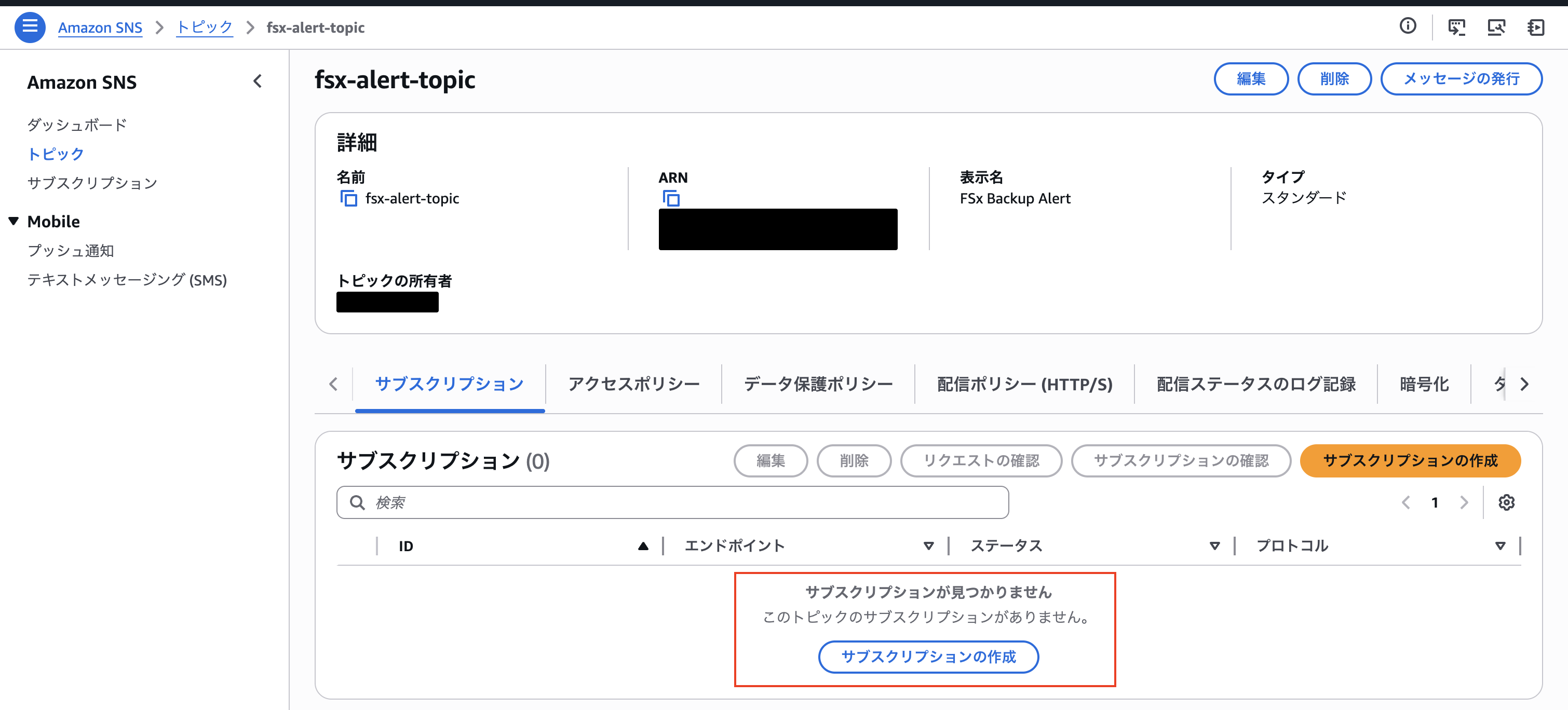Viewport: 1568px width, 710px height.
Task: Click the ARN copy icon
Action: coord(671,198)
